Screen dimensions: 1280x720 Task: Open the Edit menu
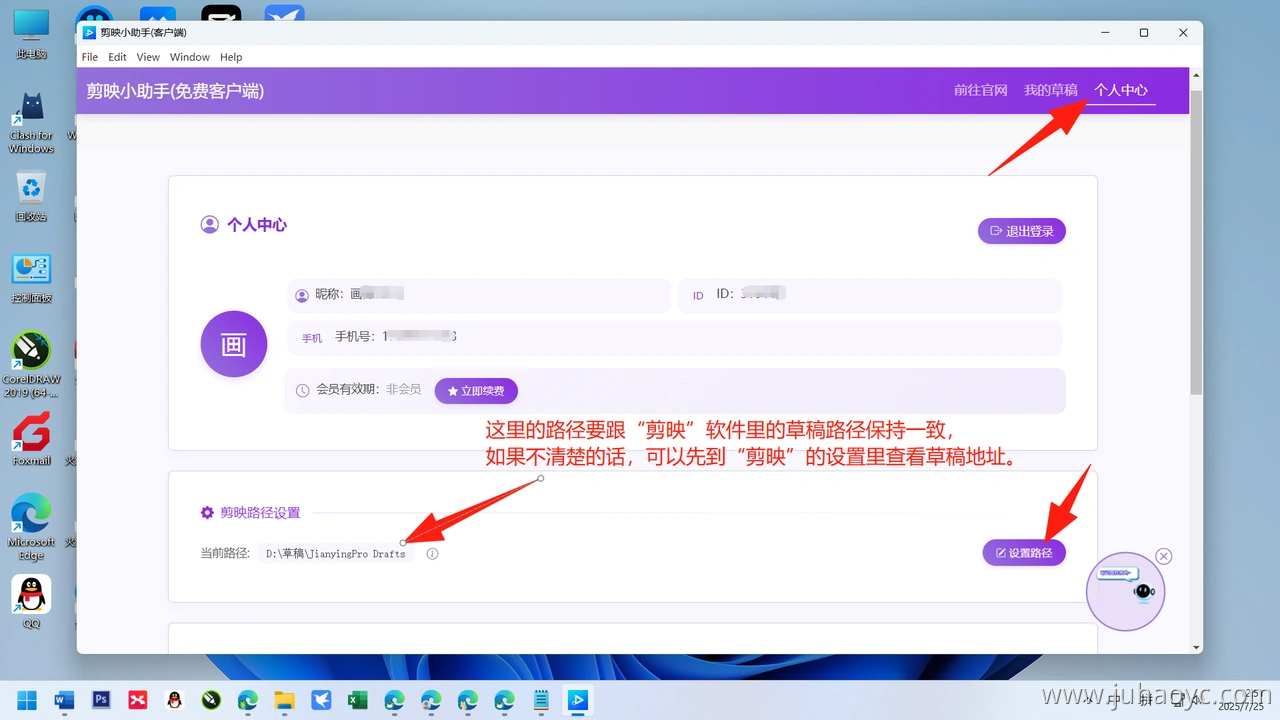coord(117,57)
